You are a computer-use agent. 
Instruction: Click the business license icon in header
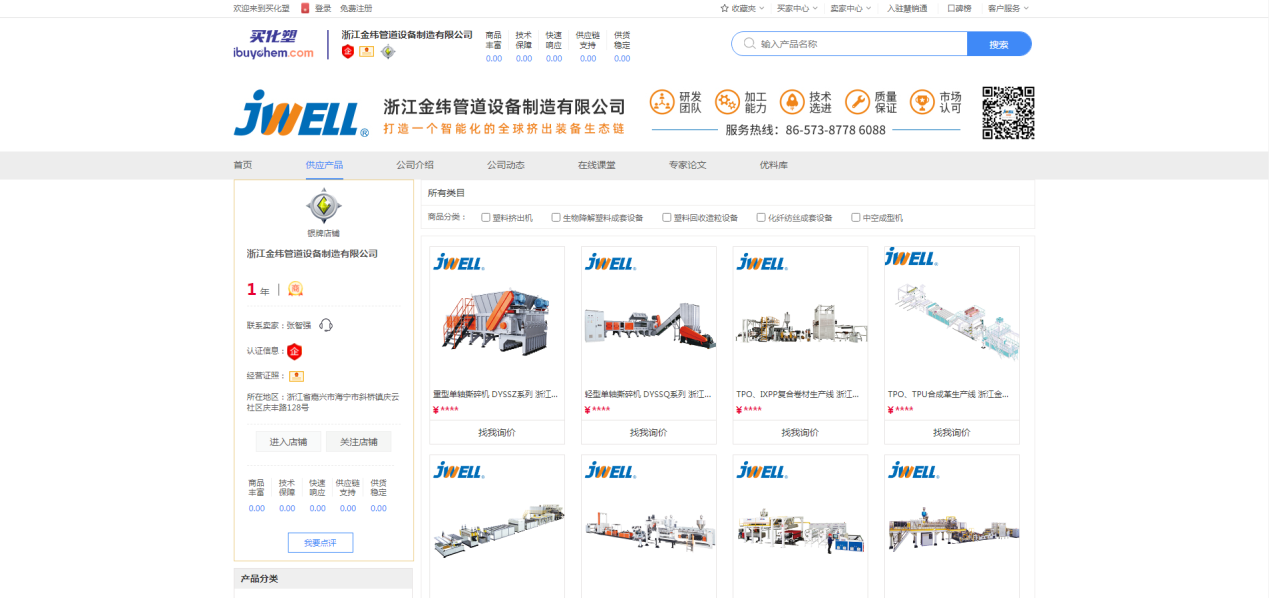[367, 51]
